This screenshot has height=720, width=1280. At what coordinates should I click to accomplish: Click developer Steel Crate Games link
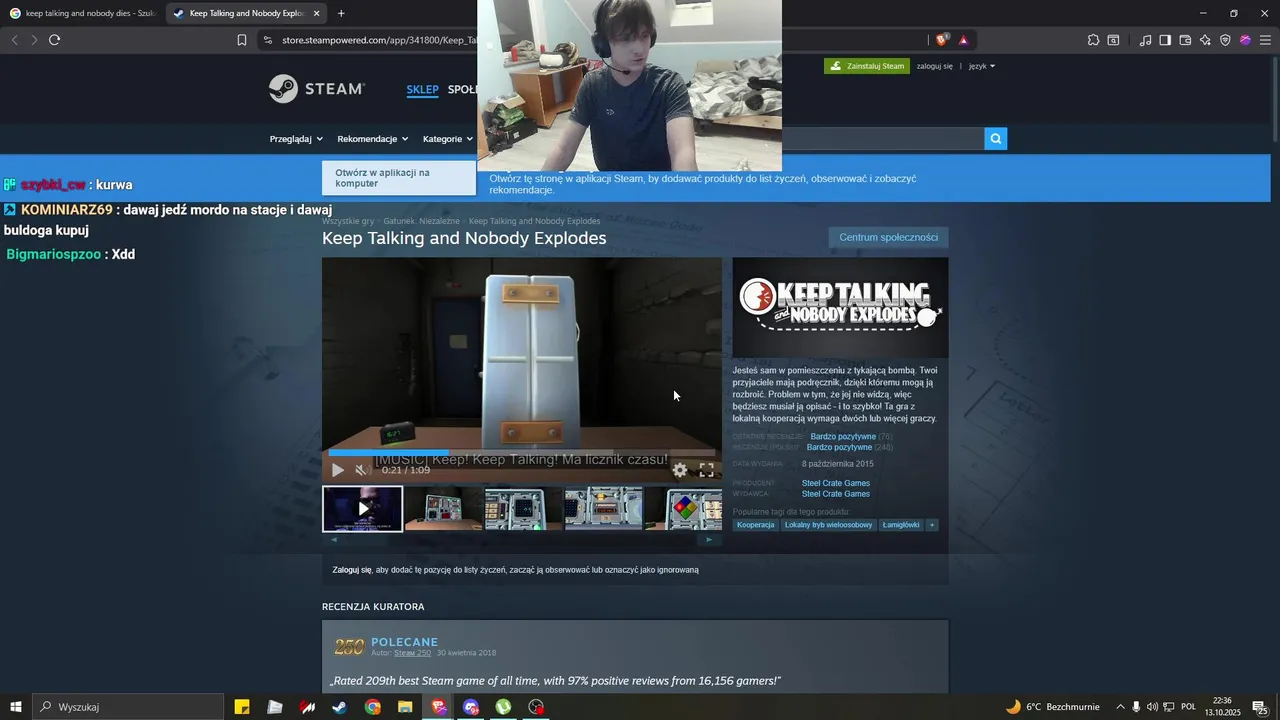coord(836,484)
